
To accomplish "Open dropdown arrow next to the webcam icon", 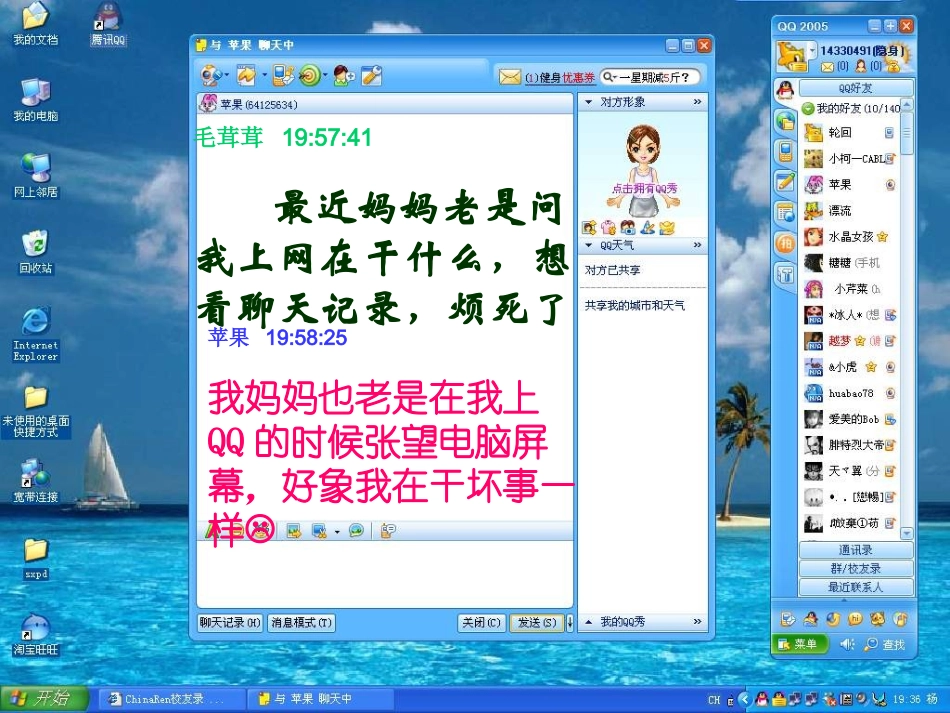I will (227, 75).
